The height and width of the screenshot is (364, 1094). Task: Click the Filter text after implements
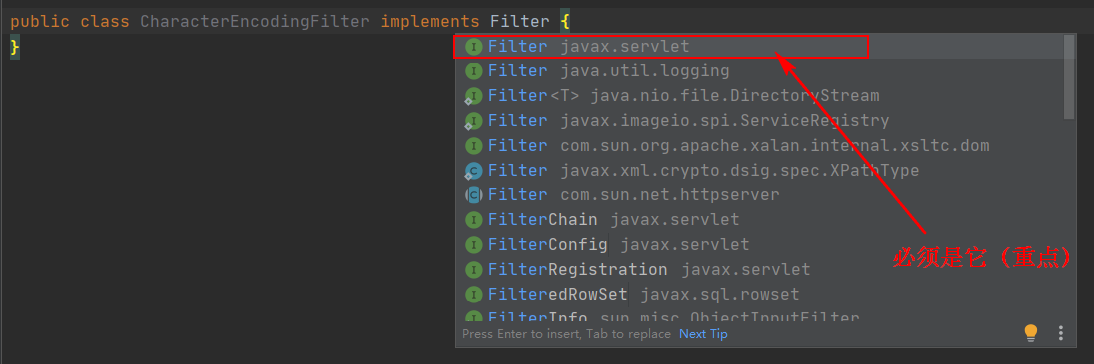point(519,22)
